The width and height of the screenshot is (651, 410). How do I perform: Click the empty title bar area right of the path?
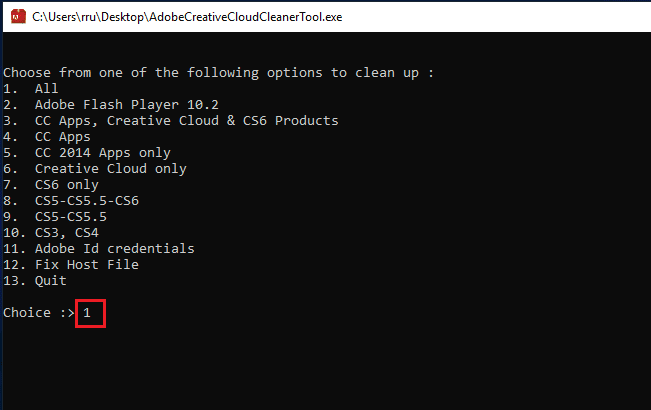[x=500, y=16]
